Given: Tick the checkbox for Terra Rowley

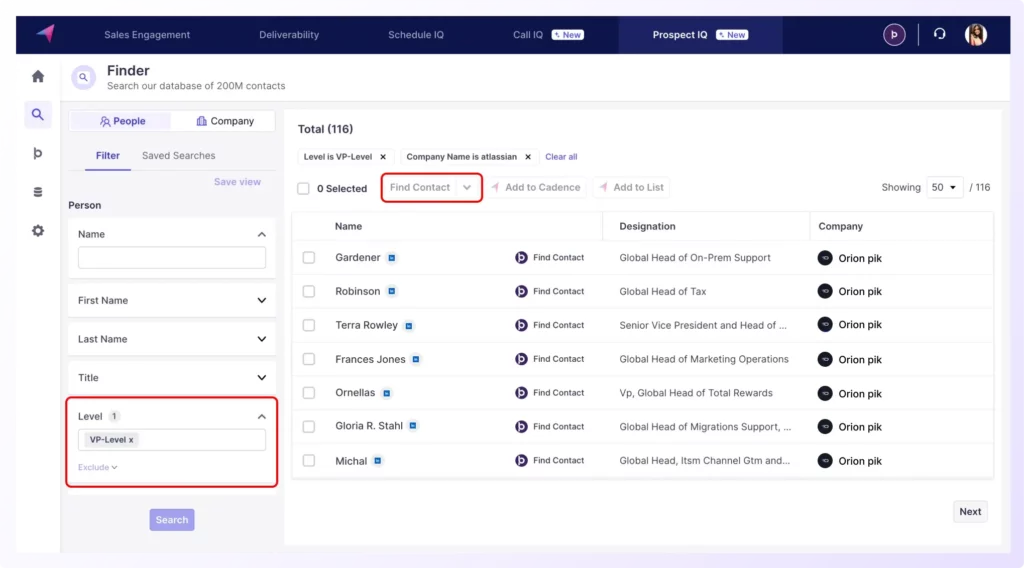Looking at the screenshot, I should click(x=309, y=325).
